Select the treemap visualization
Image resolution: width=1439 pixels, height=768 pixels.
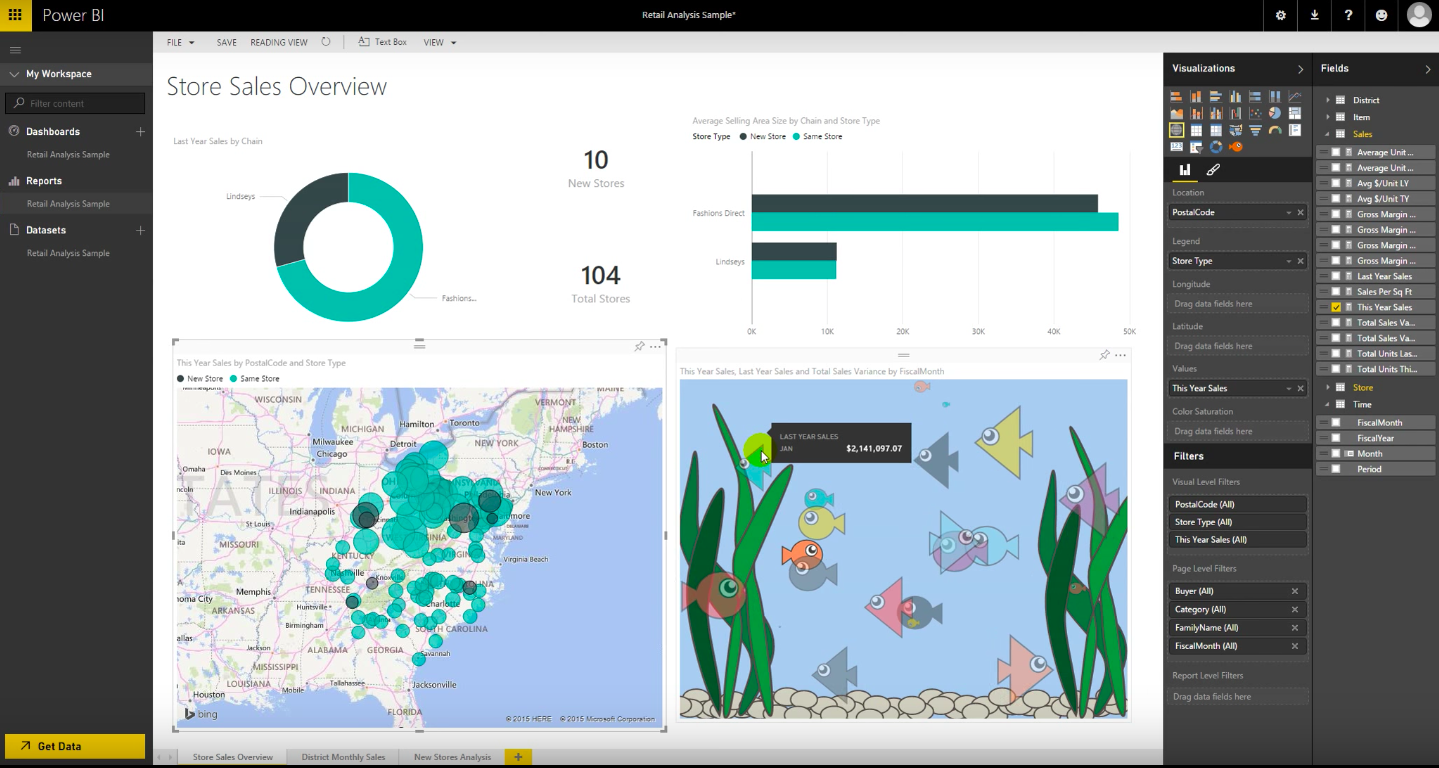pyautogui.click(x=1295, y=113)
